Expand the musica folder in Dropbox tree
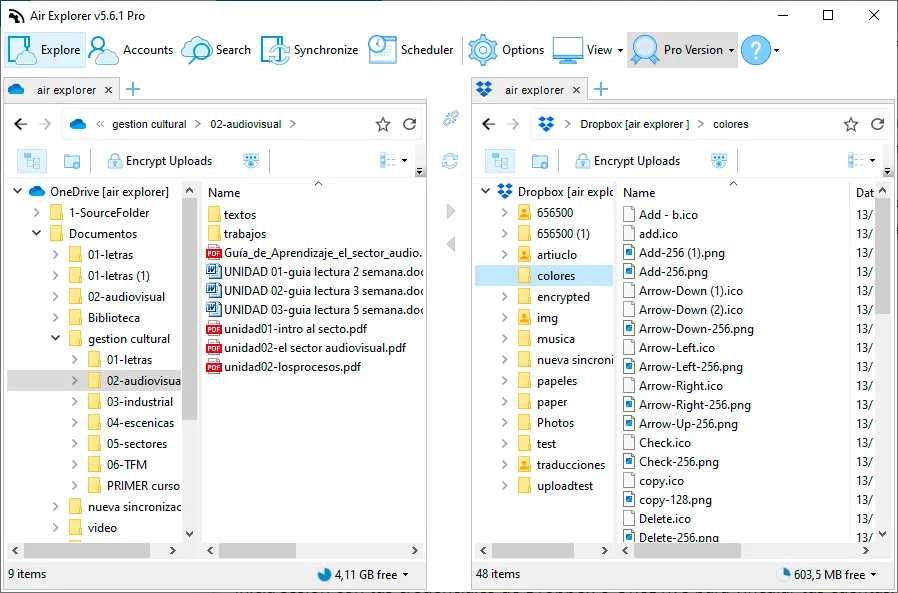 pyautogui.click(x=505, y=339)
